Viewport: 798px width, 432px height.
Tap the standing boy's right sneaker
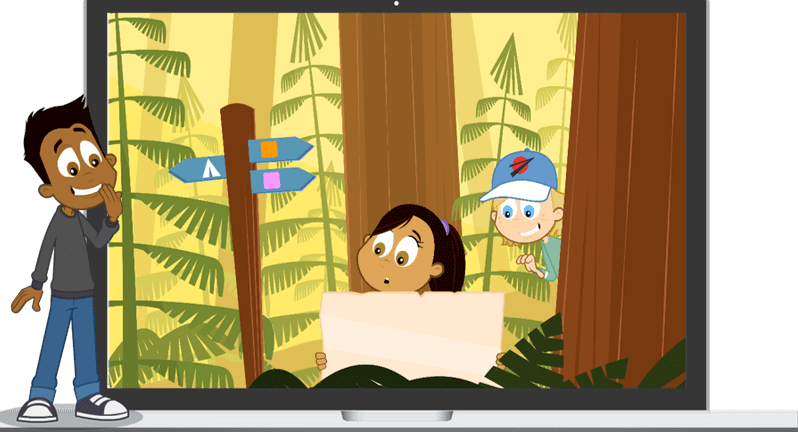pyautogui.click(x=101, y=406)
